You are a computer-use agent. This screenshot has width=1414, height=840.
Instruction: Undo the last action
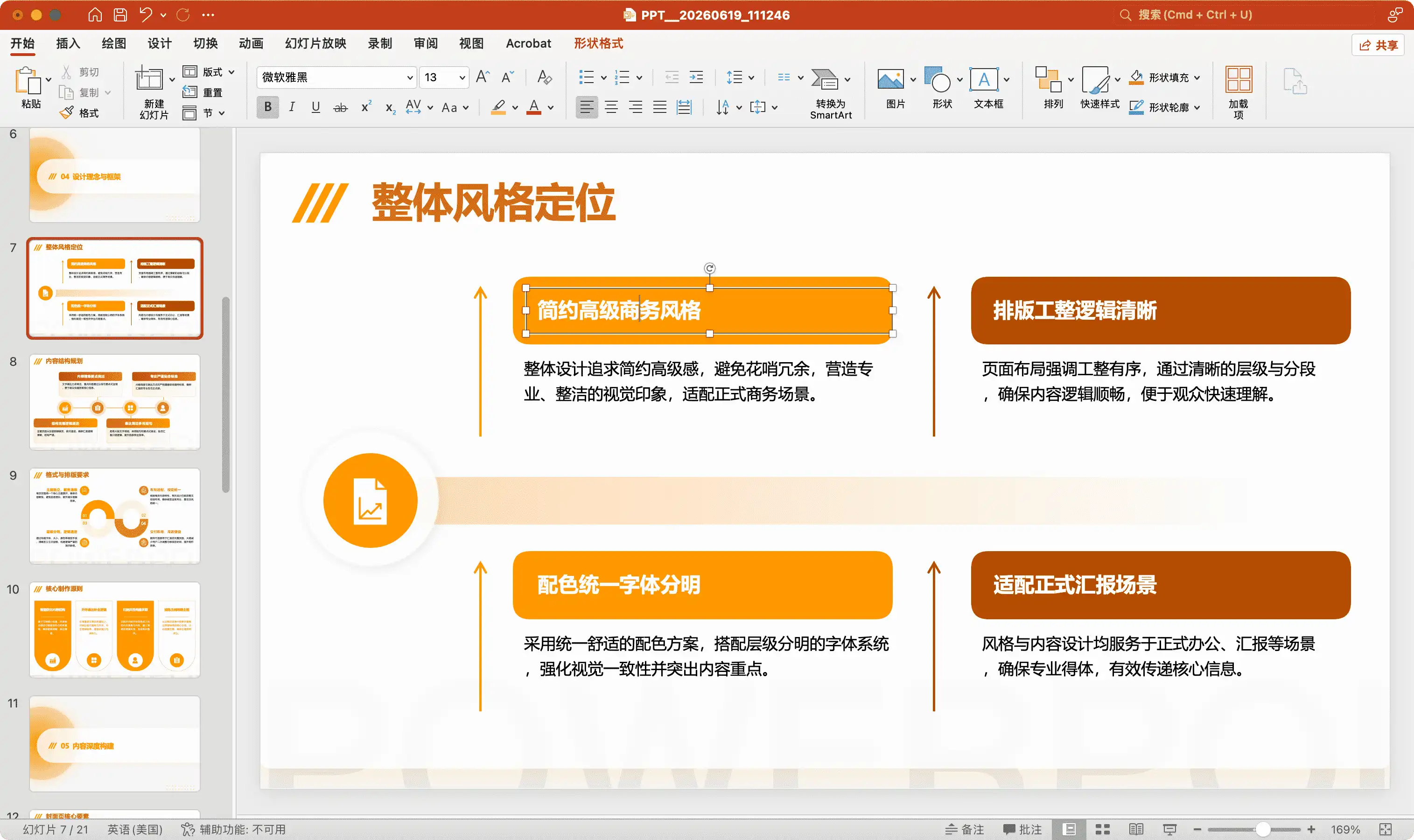click(146, 15)
